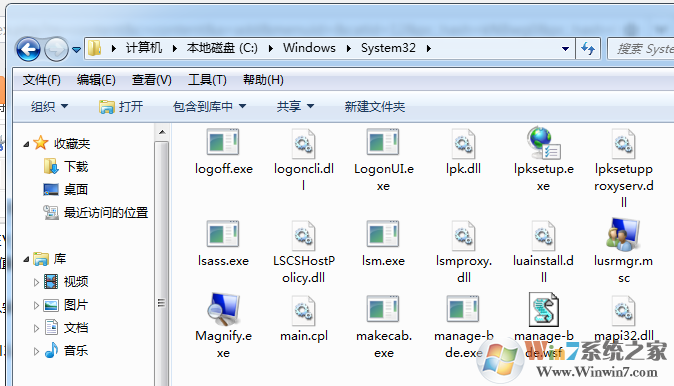Select the LogonUI.exe file icon
Image resolution: width=674 pixels, height=386 pixels.
coord(383,142)
